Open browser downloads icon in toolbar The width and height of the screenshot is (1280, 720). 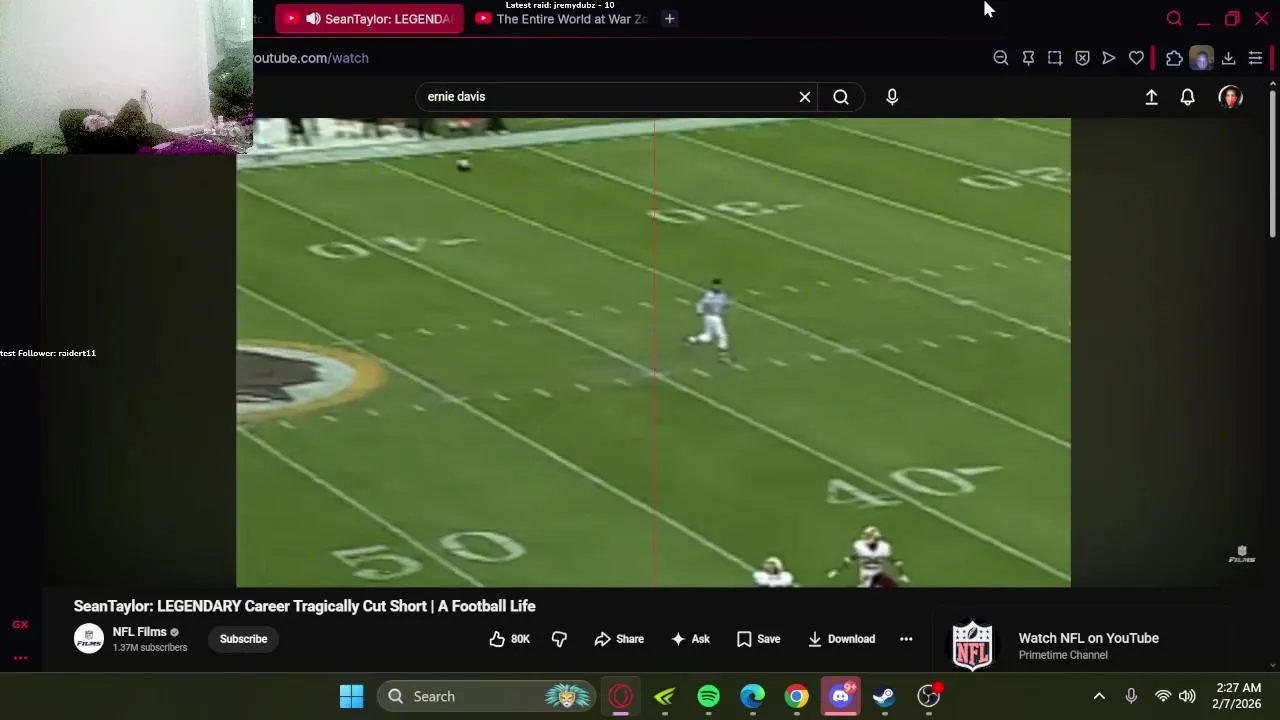pos(1228,58)
